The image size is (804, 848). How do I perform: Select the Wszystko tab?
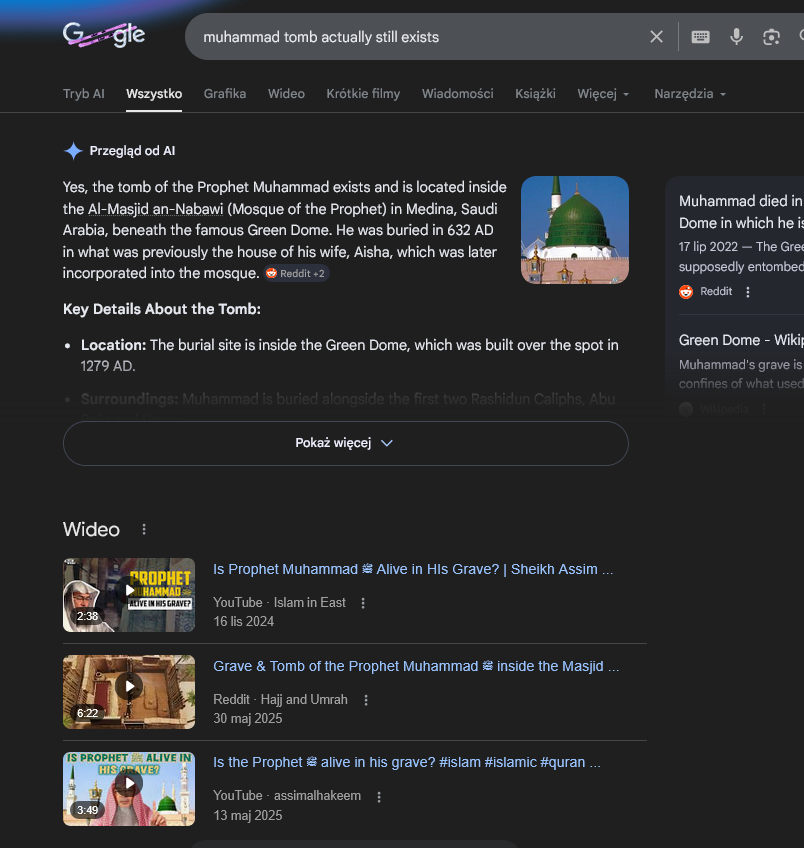[x=154, y=94]
